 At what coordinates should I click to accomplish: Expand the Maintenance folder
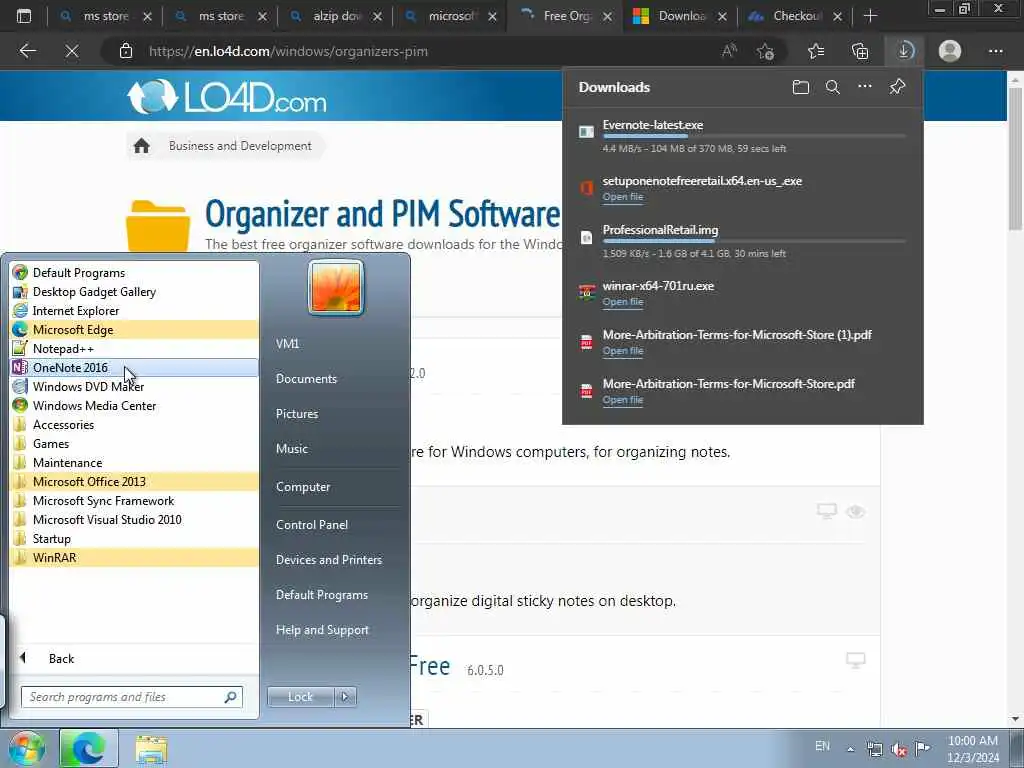coord(135,462)
